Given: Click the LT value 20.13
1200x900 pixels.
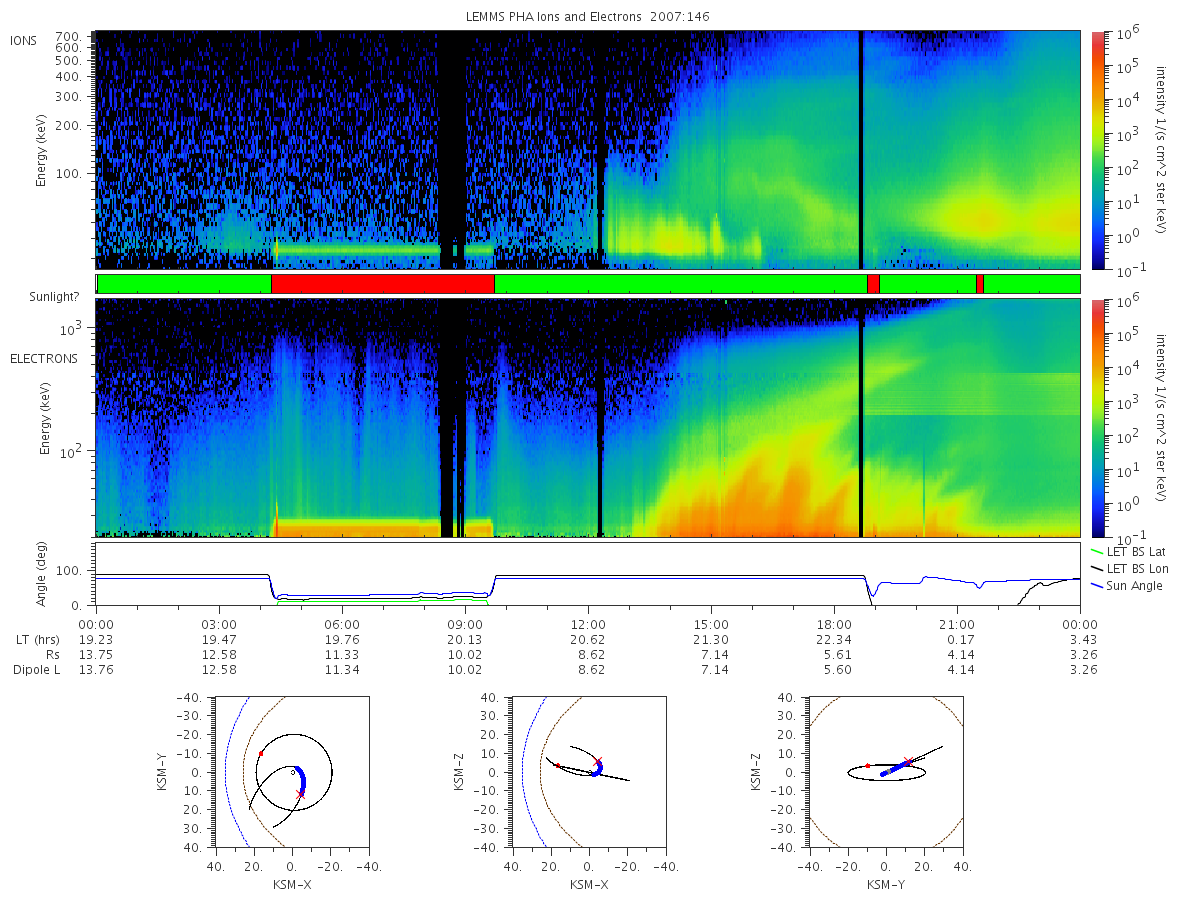Looking at the screenshot, I should 465,639.
